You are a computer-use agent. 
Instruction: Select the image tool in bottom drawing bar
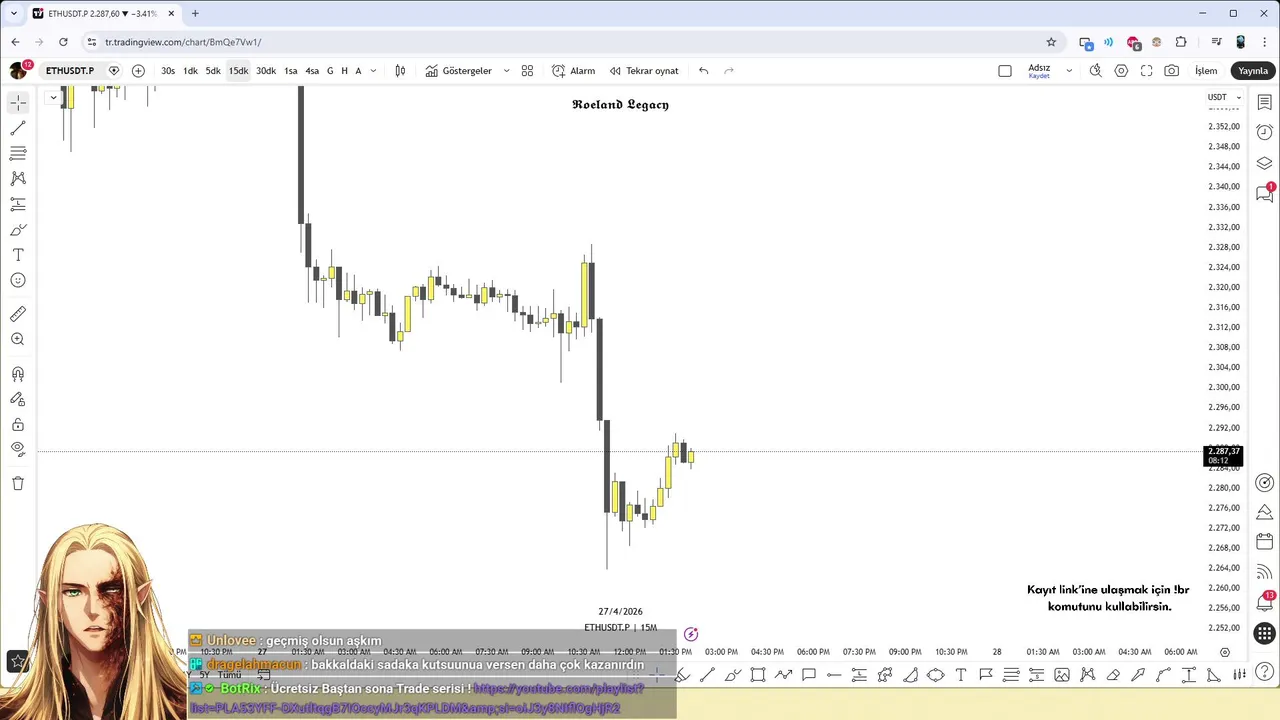tap(1062, 675)
